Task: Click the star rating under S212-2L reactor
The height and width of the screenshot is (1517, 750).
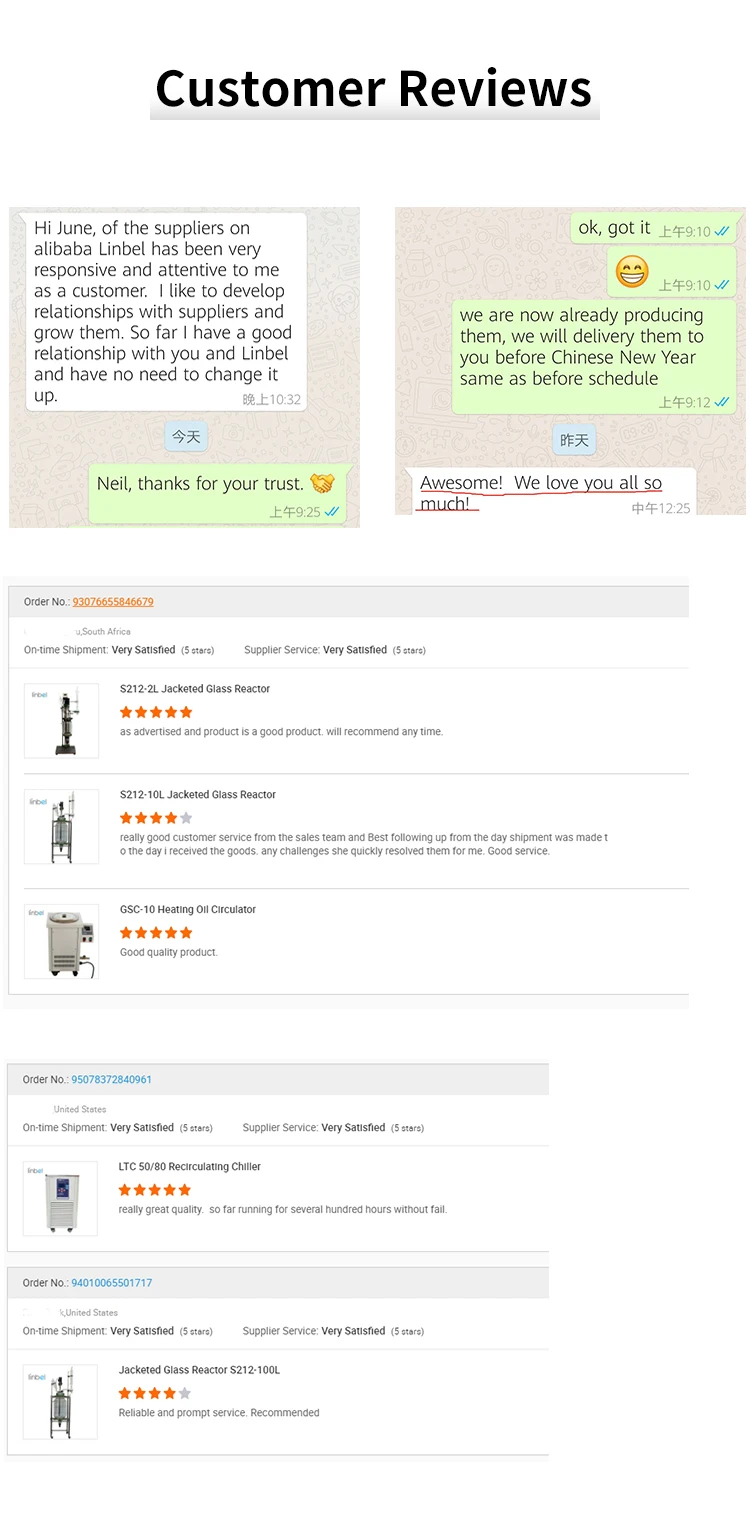Action: click(156, 712)
